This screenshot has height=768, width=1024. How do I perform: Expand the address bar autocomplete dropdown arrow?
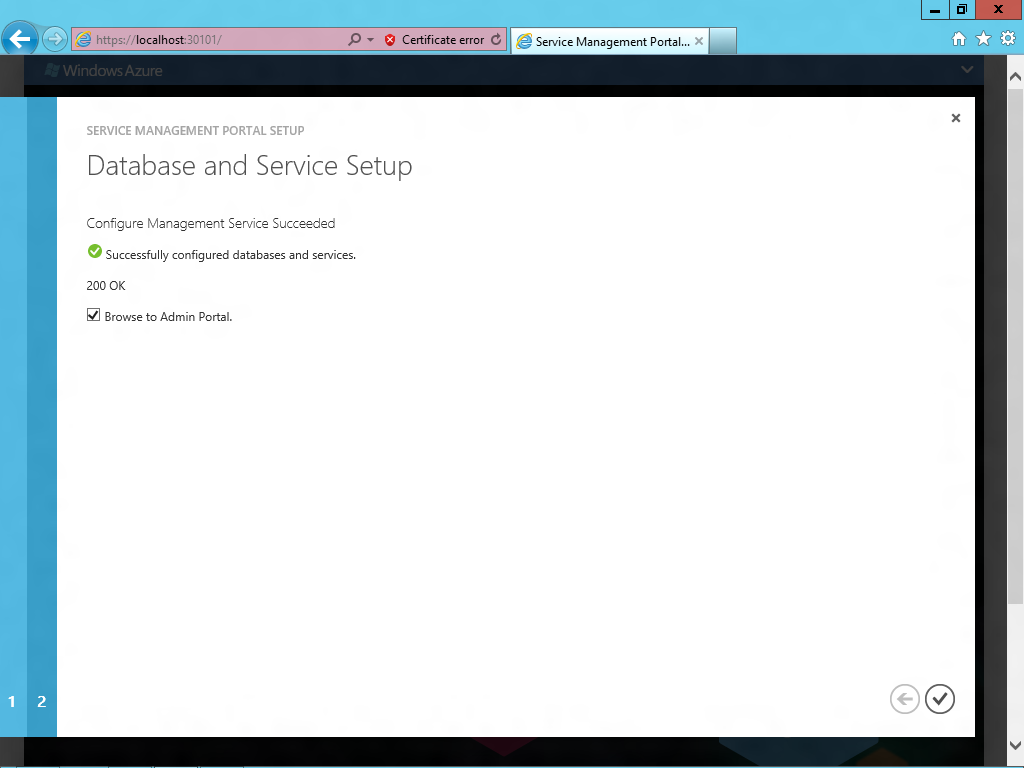click(x=370, y=40)
